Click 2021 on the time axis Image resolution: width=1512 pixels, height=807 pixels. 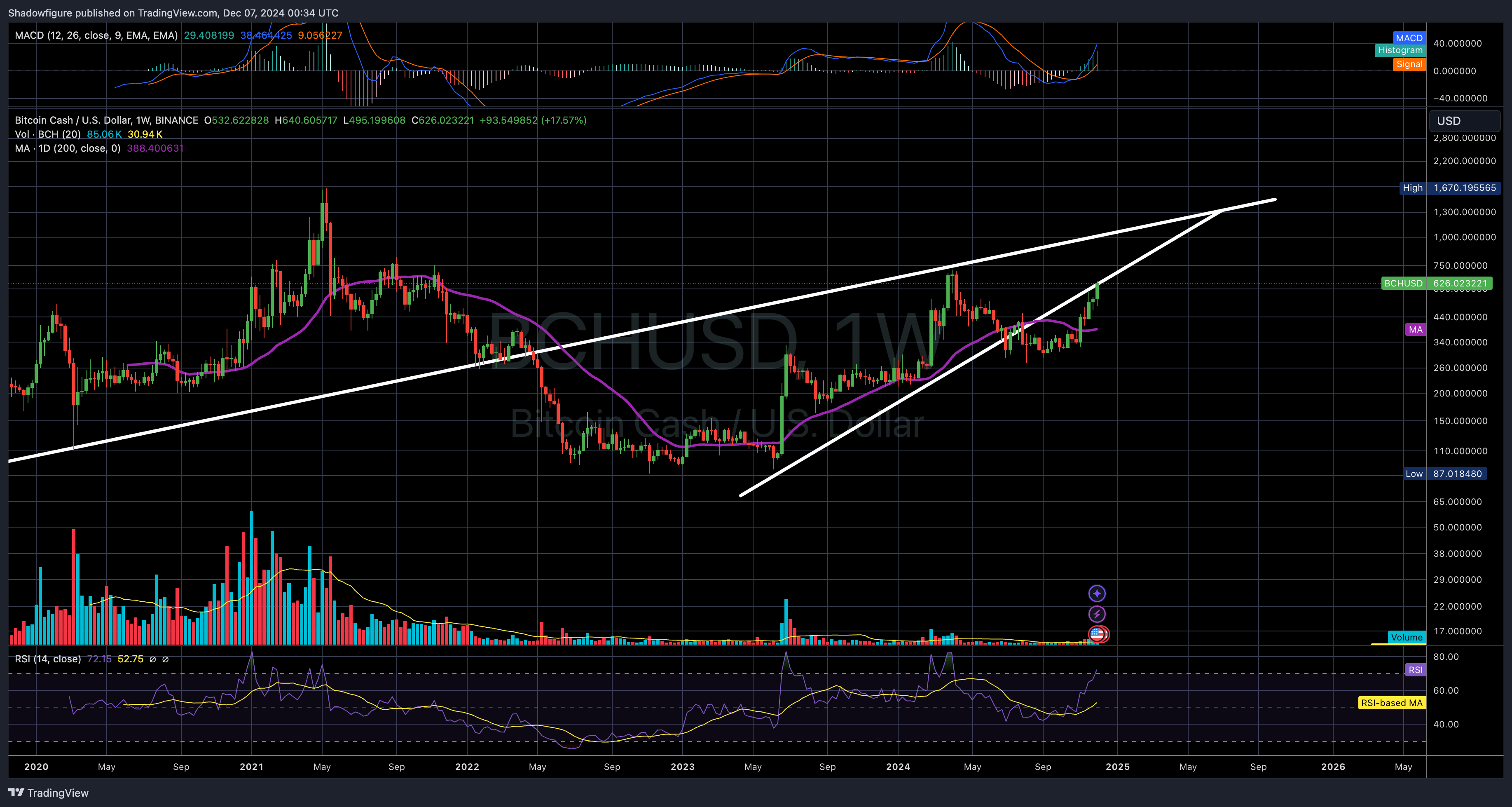pos(252,767)
